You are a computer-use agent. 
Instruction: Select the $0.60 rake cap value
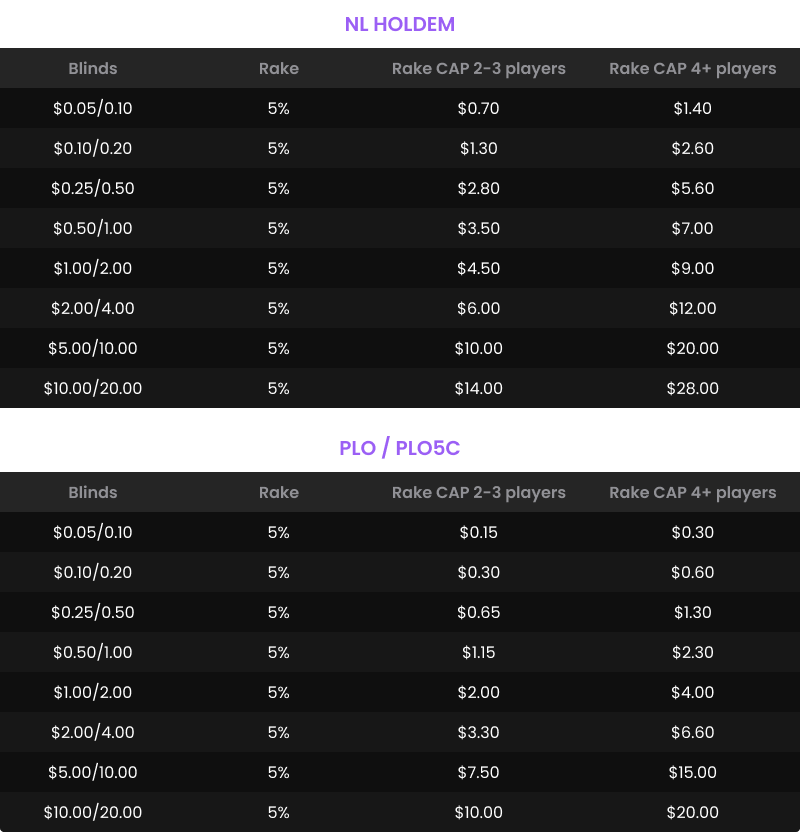click(x=692, y=573)
